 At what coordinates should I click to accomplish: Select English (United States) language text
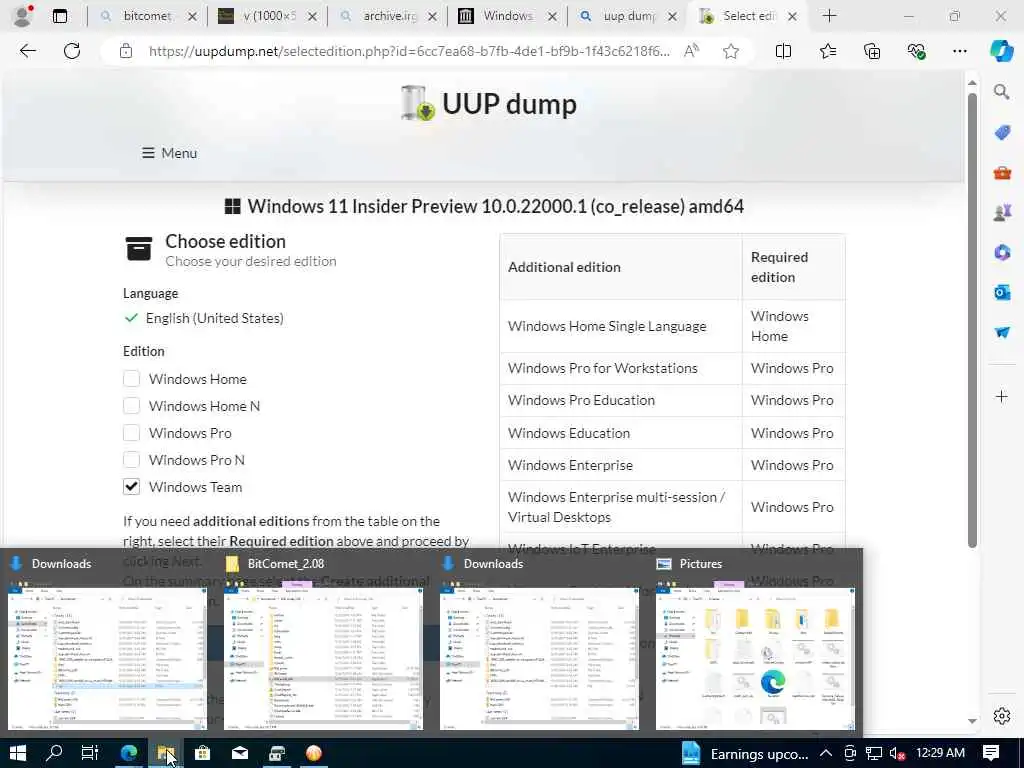(215, 318)
